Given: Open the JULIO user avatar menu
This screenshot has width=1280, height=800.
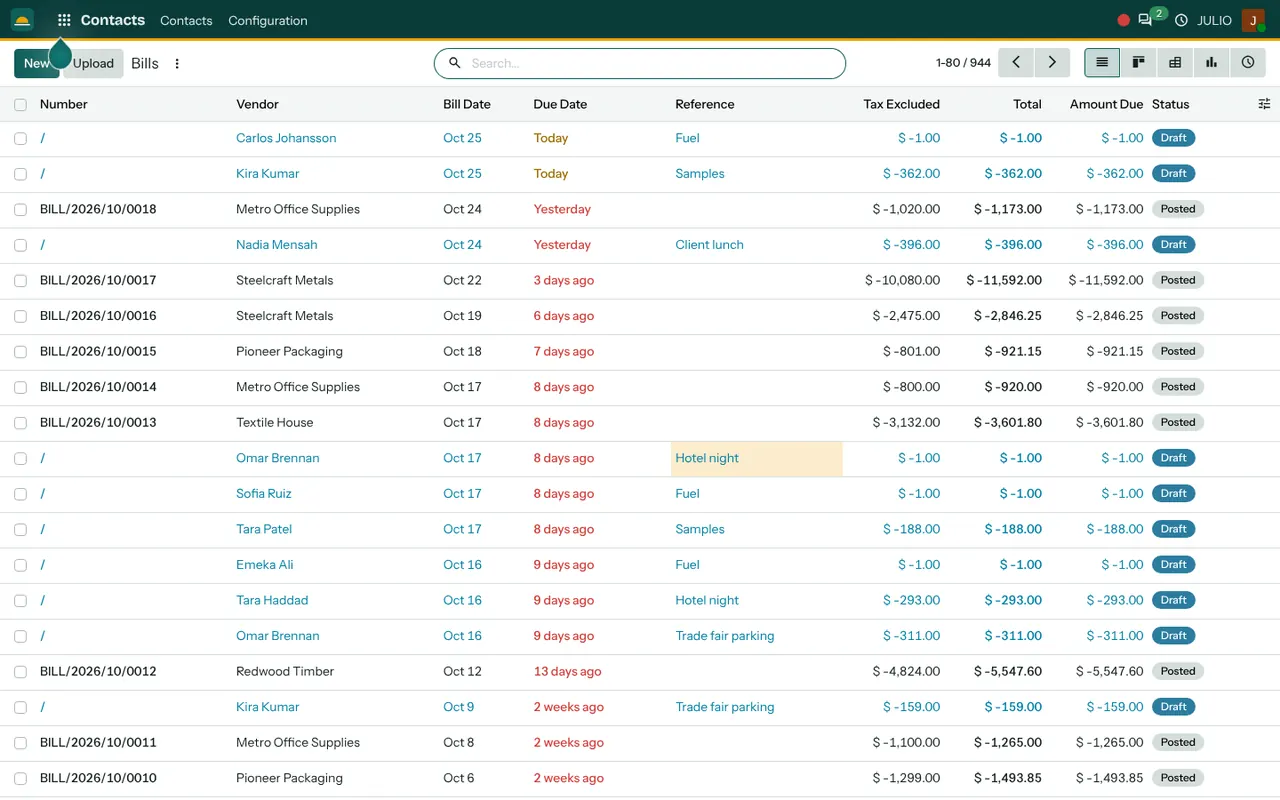Looking at the screenshot, I should click(x=1253, y=20).
